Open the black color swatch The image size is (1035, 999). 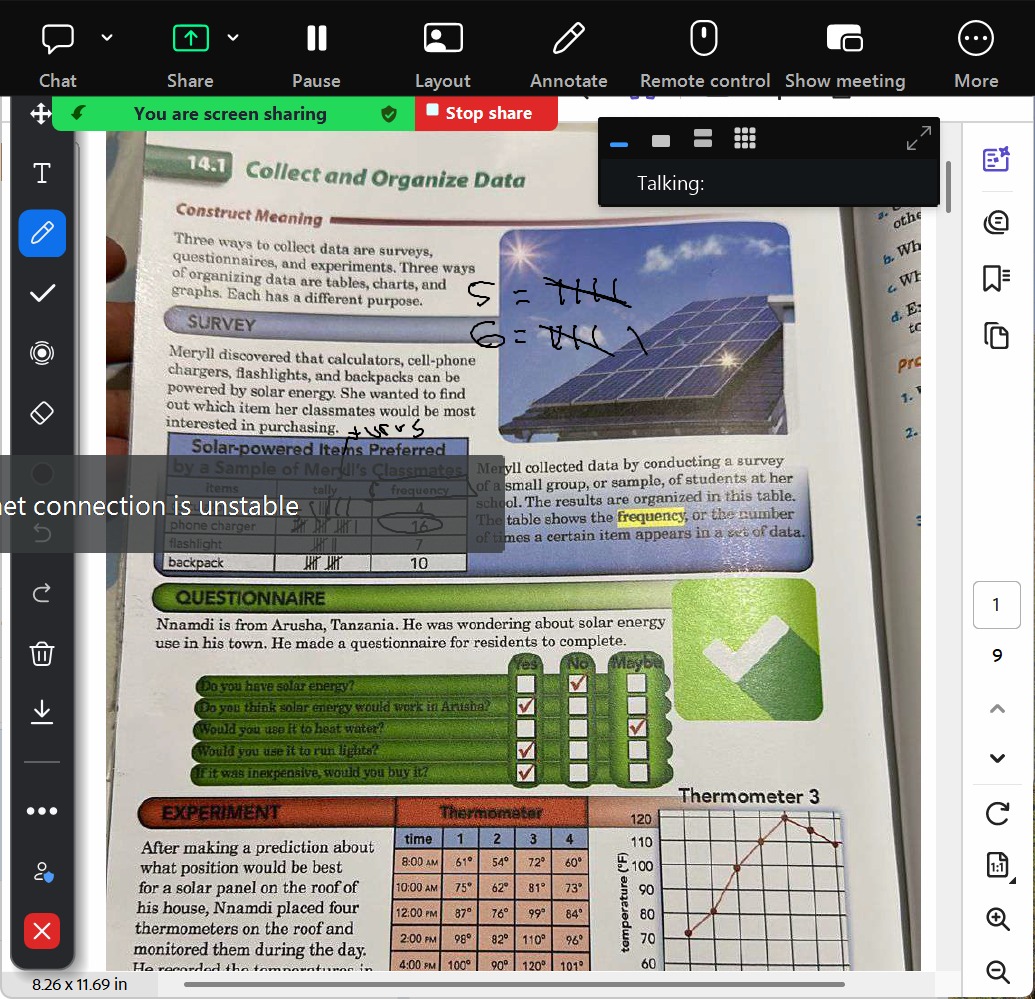(x=42, y=473)
